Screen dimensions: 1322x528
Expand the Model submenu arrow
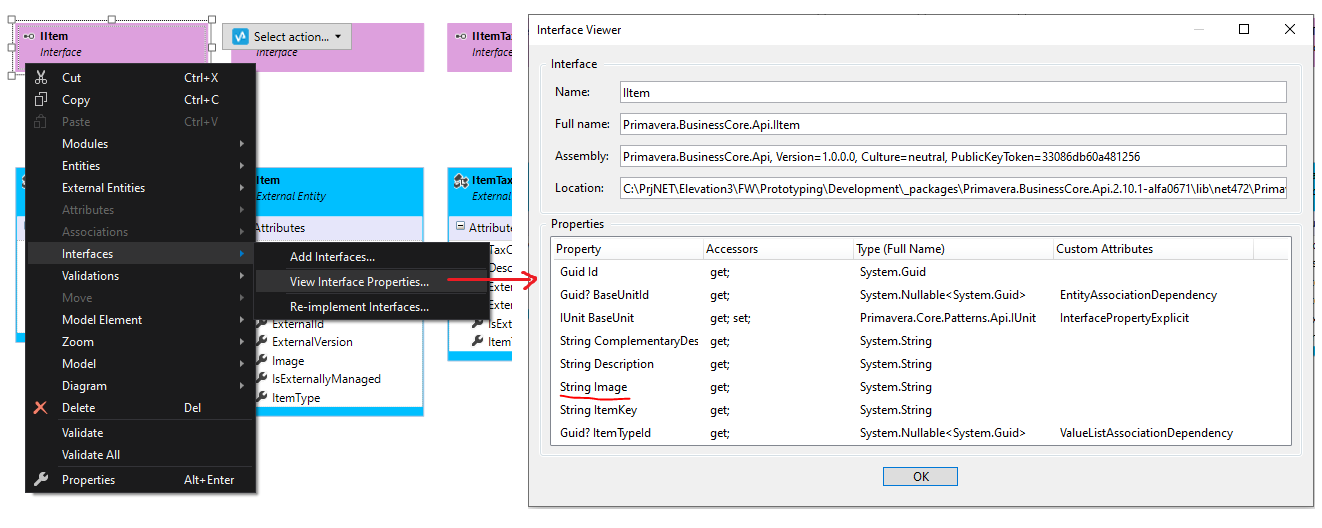pos(242,364)
